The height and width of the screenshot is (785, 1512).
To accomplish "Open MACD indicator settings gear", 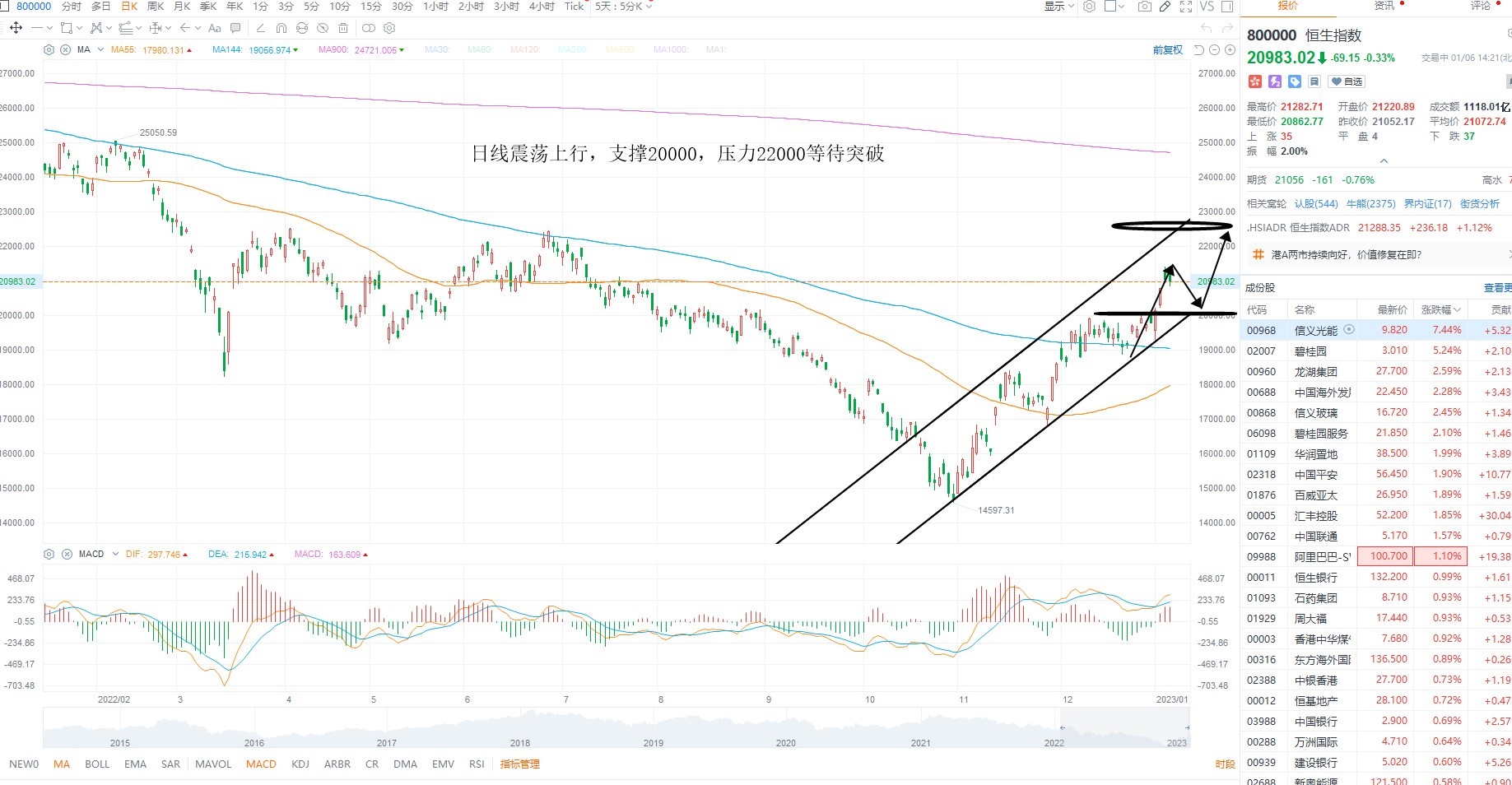I will point(49,554).
